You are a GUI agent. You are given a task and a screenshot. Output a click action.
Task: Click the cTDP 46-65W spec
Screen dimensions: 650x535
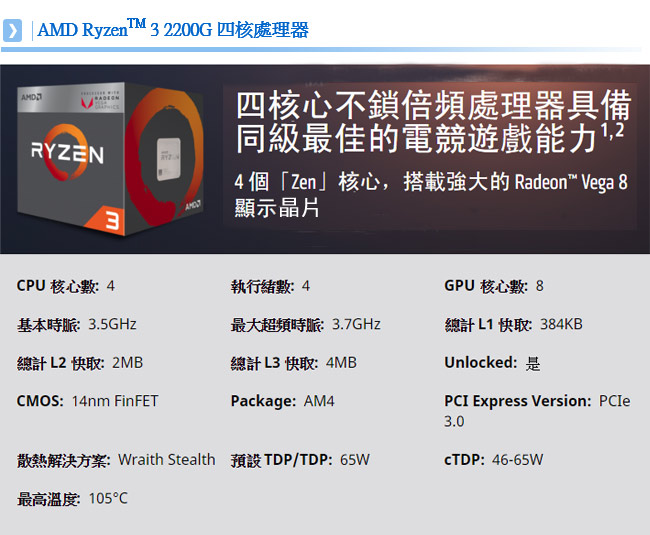tap(493, 460)
